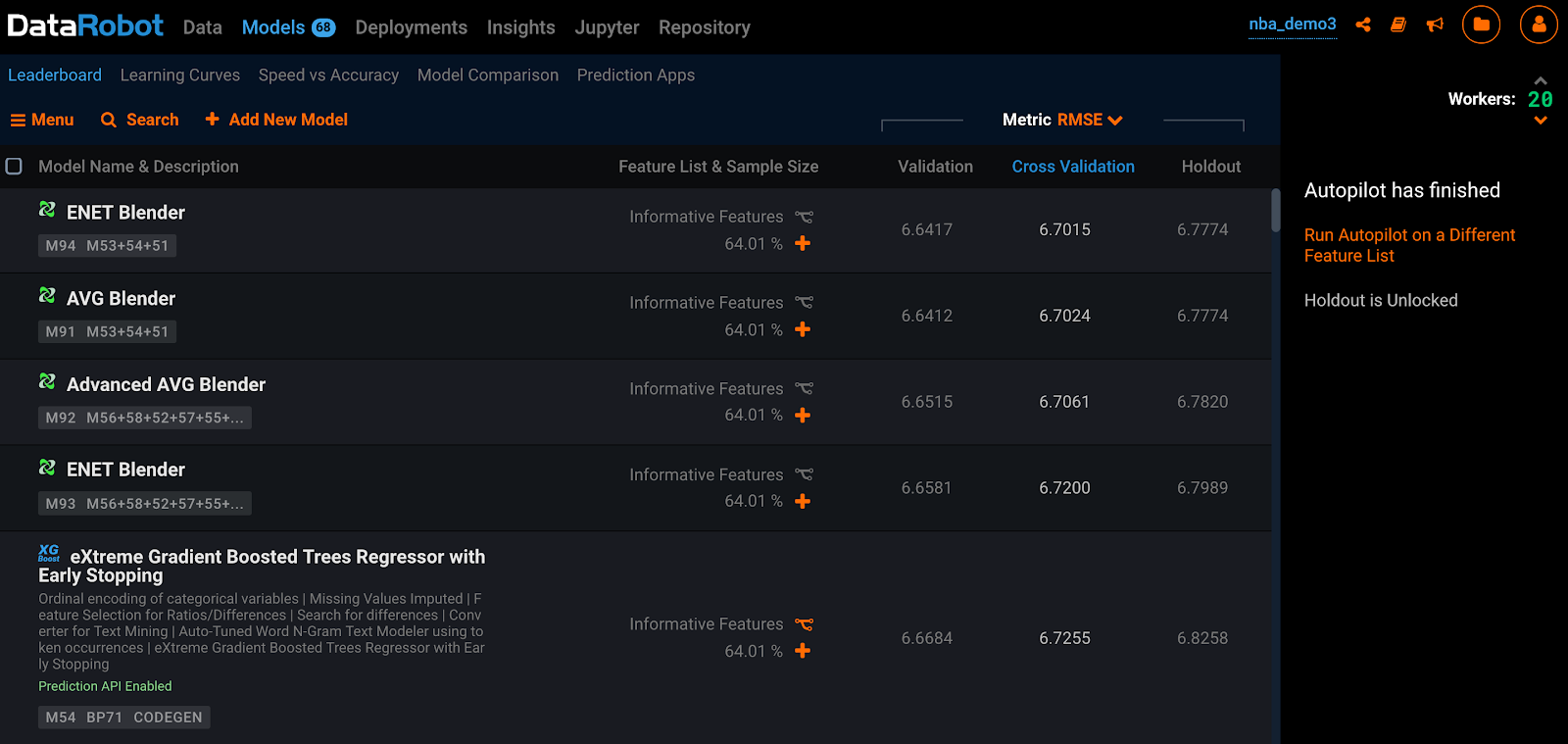Open the user account icon

click(1539, 25)
